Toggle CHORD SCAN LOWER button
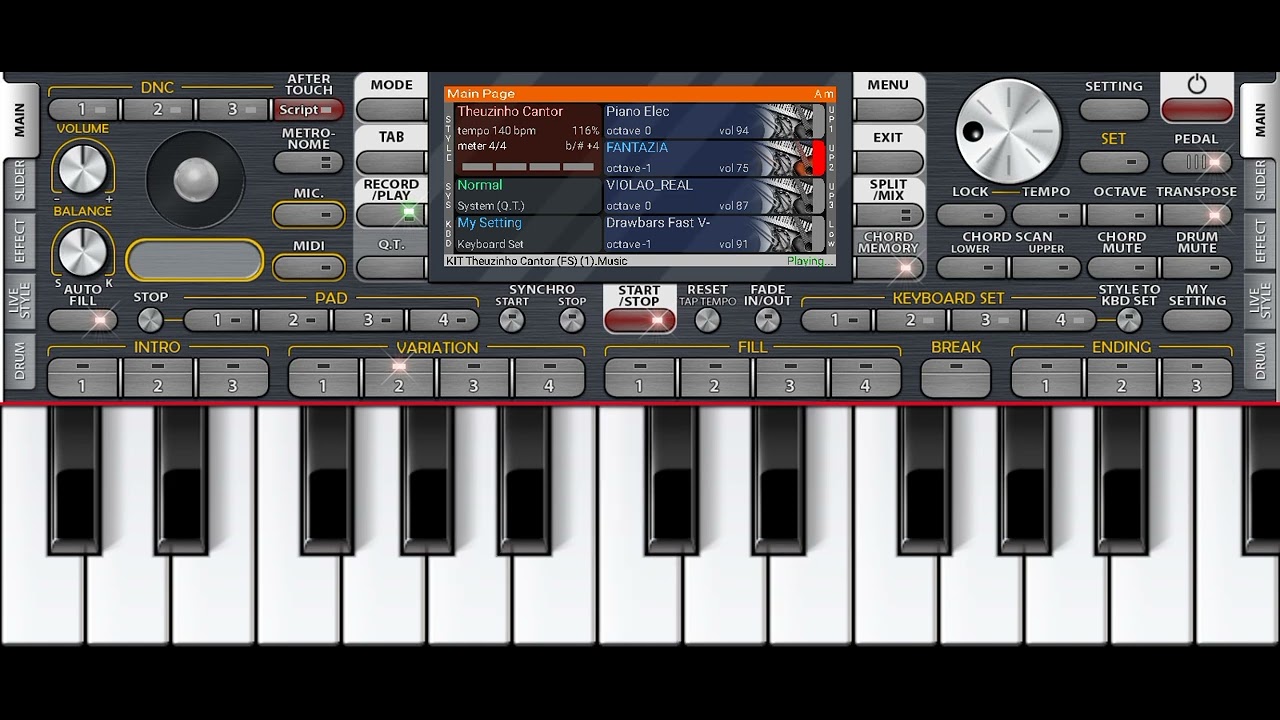 tap(971, 267)
